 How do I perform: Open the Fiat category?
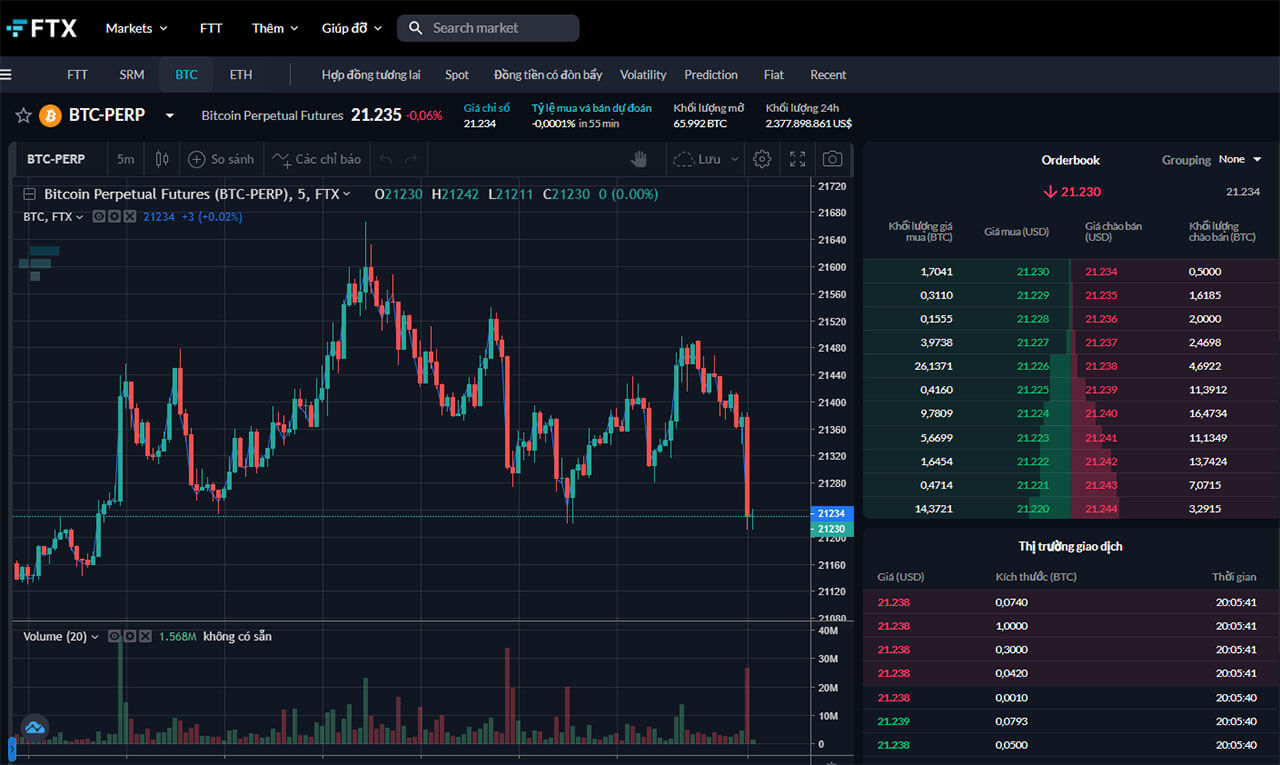pos(774,75)
